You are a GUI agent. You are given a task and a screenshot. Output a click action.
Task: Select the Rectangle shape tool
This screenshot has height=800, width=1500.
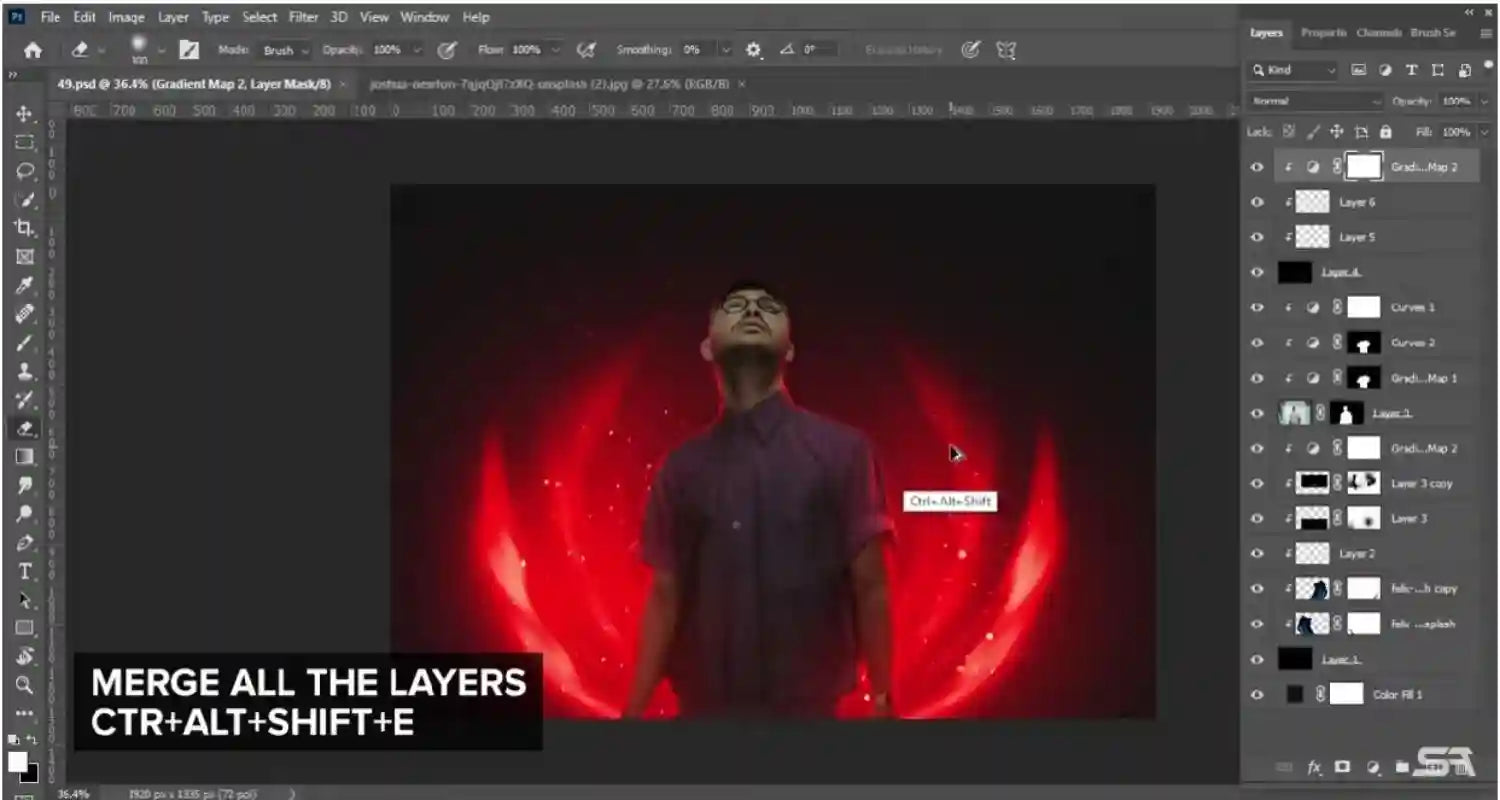[x=24, y=629]
